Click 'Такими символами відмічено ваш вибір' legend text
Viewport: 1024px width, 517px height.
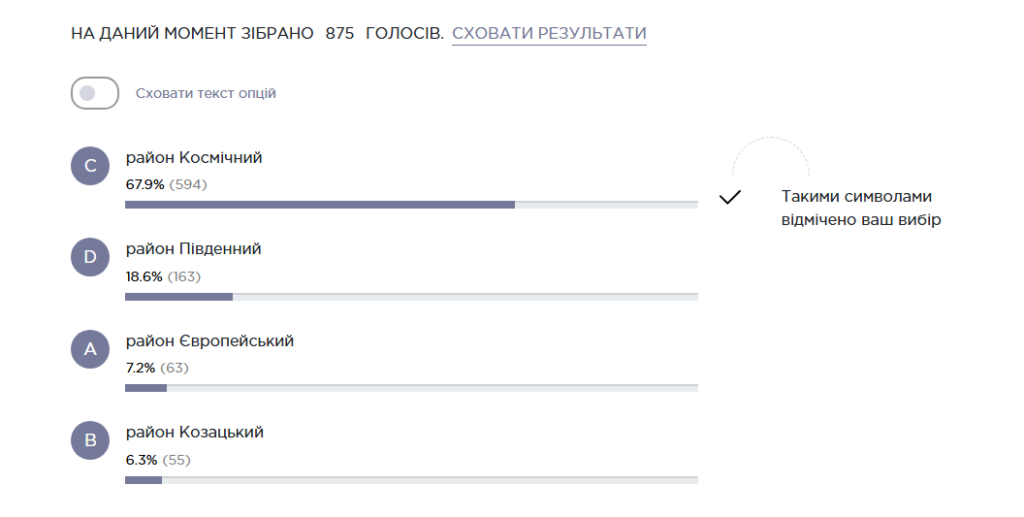tap(861, 208)
